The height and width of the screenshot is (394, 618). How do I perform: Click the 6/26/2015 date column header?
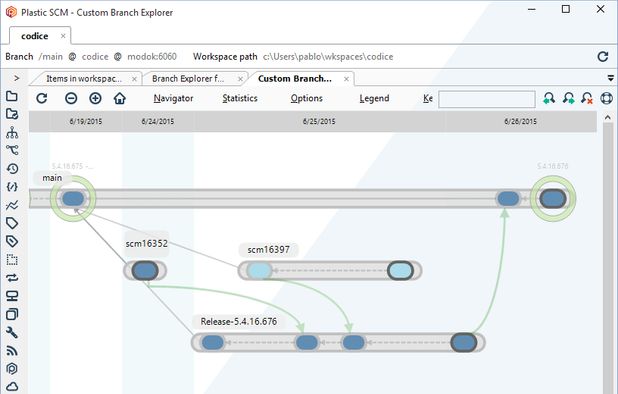pos(520,122)
